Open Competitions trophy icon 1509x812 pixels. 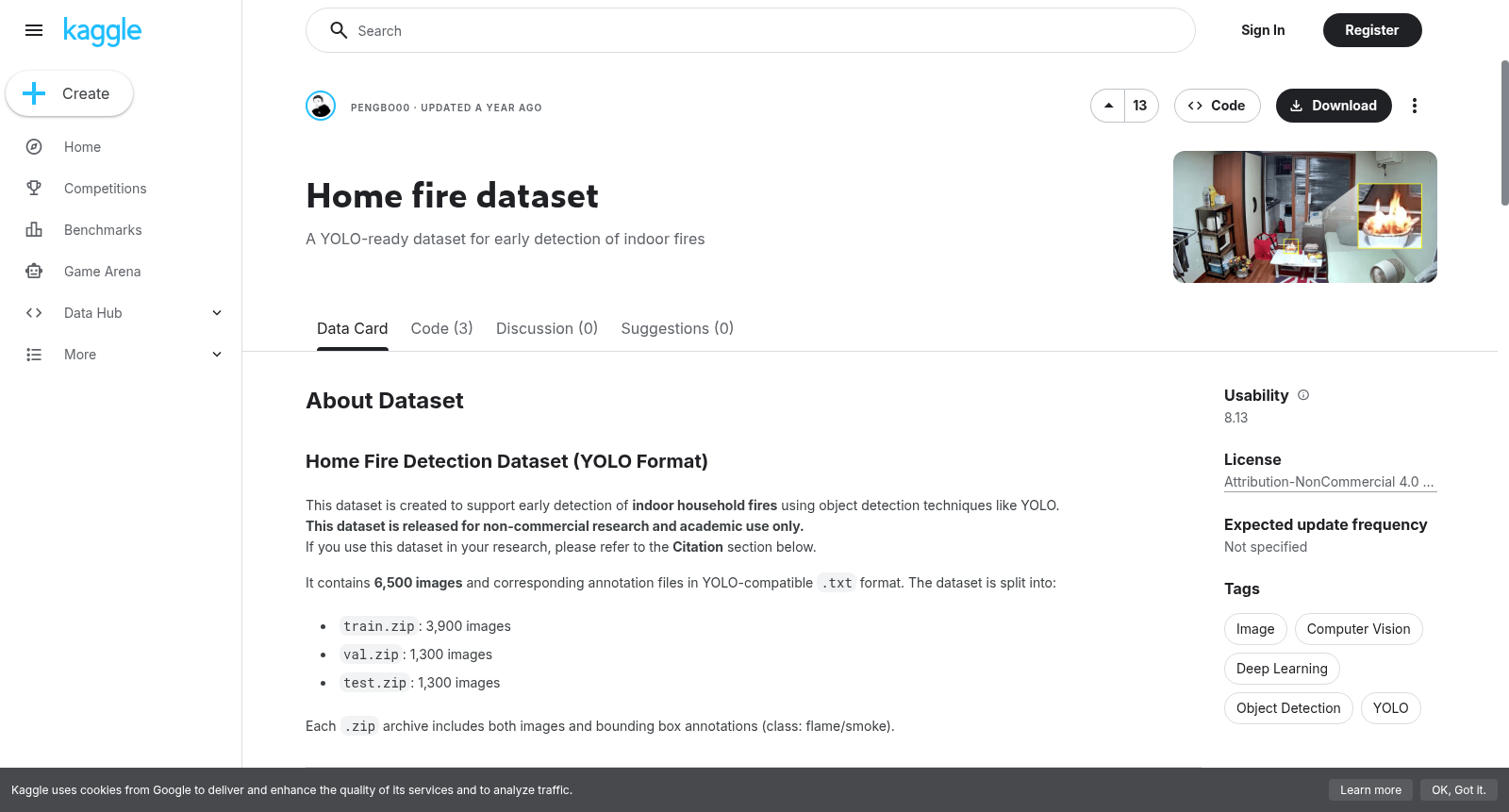[x=34, y=189]
